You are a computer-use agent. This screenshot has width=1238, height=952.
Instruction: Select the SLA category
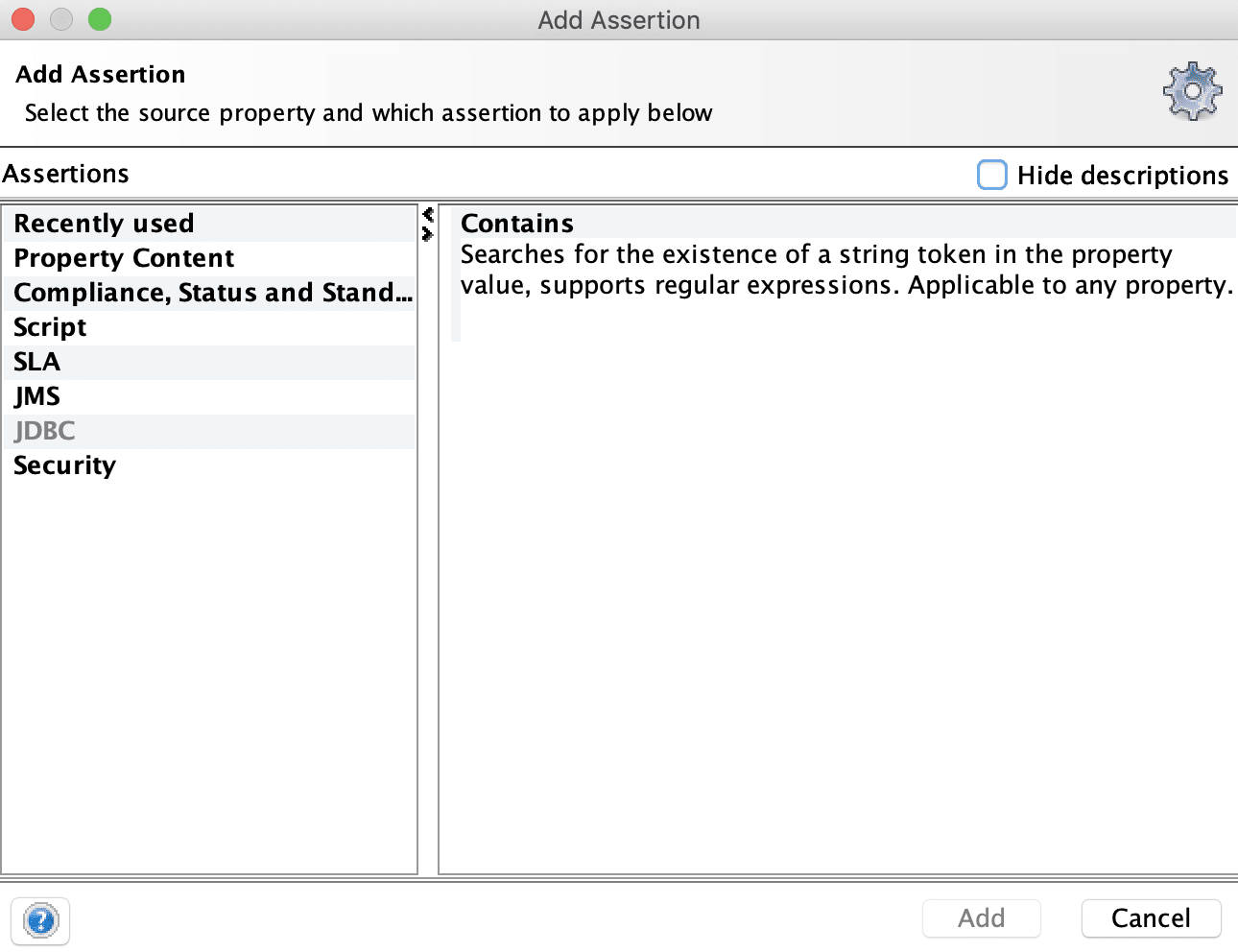click(x=36, y=362)
